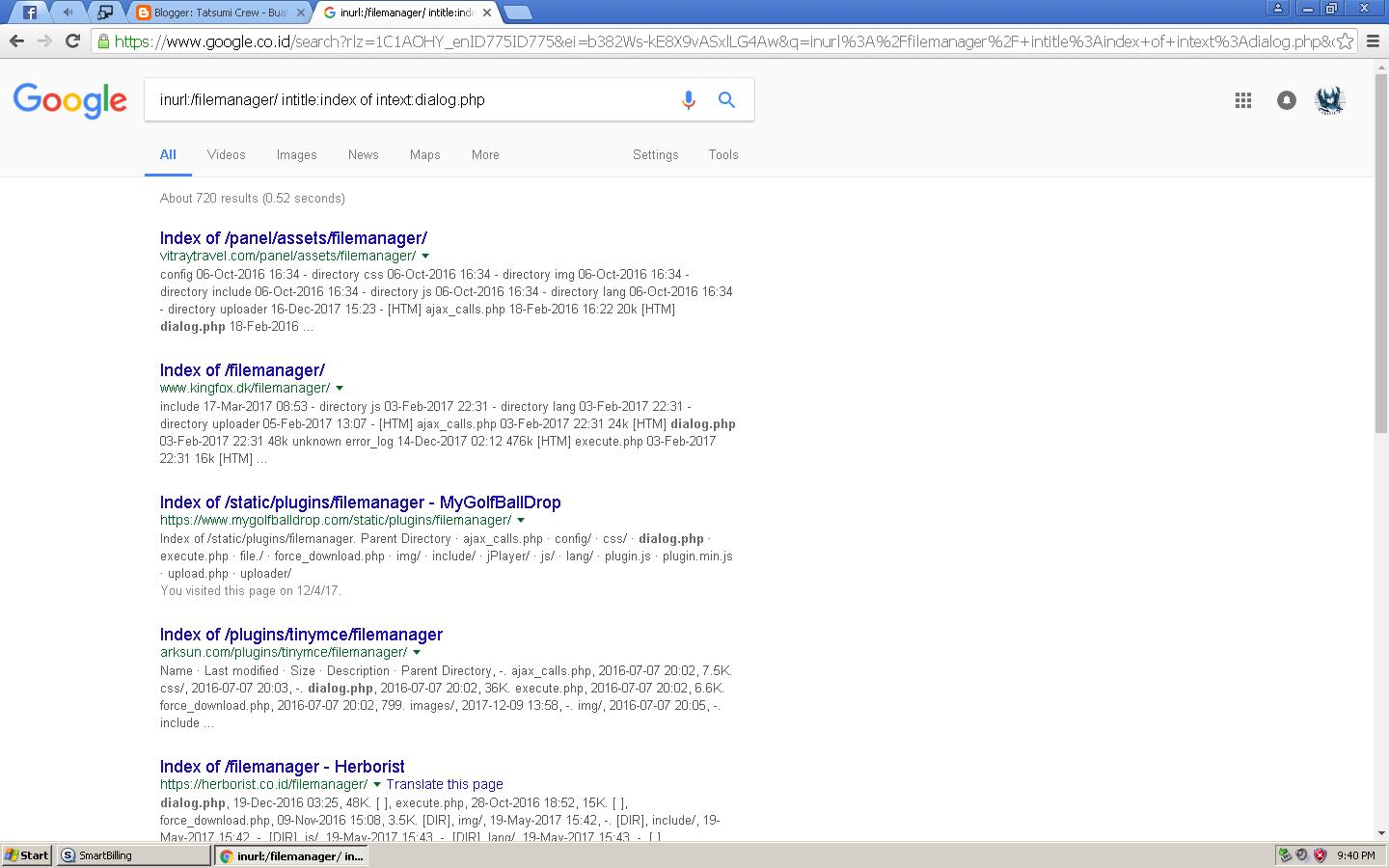This screenshot has width=1389, height=868.
Task: Submit search with magnifier icon
Action: (726, 99)
